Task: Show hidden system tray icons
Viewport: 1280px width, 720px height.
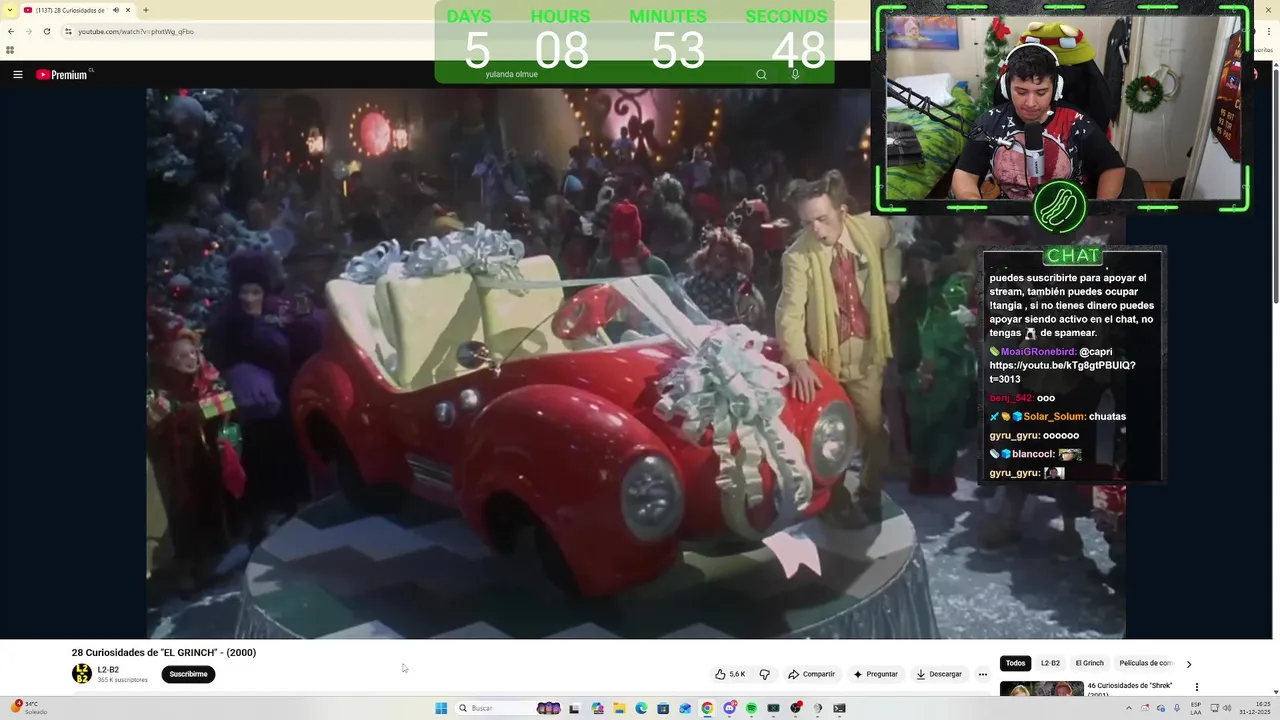Action: click(1129, 708)
